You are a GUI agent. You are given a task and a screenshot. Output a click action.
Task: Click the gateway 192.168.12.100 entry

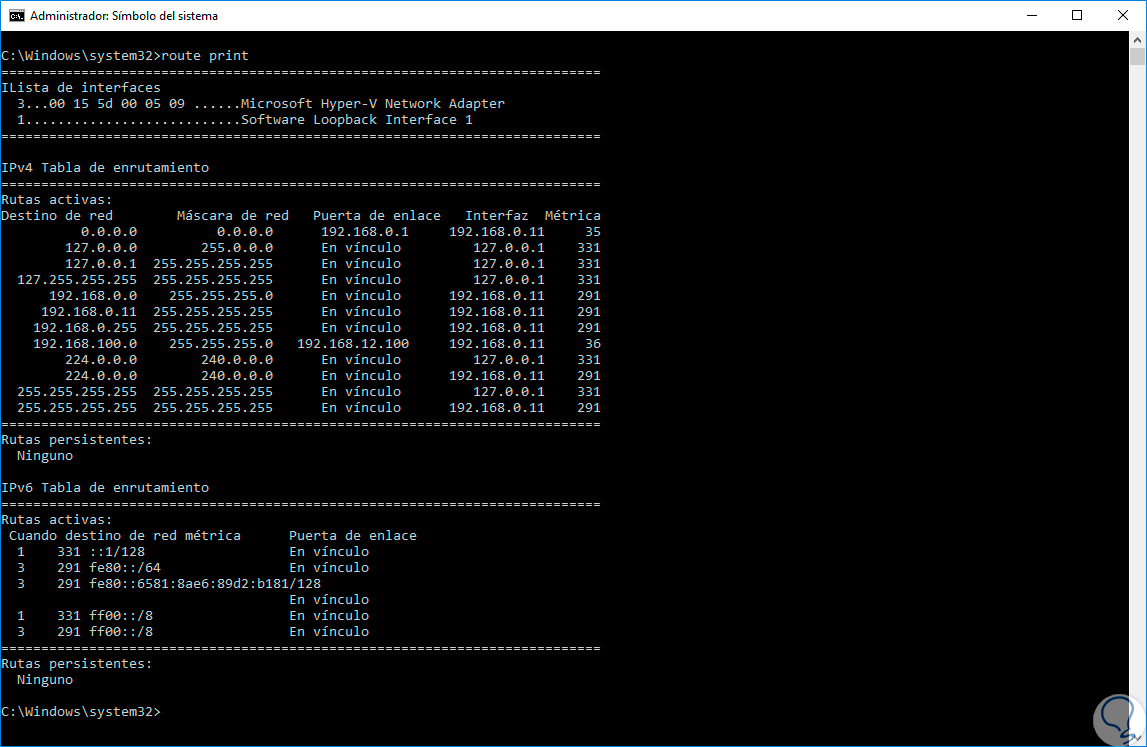(x=353, y=344)
